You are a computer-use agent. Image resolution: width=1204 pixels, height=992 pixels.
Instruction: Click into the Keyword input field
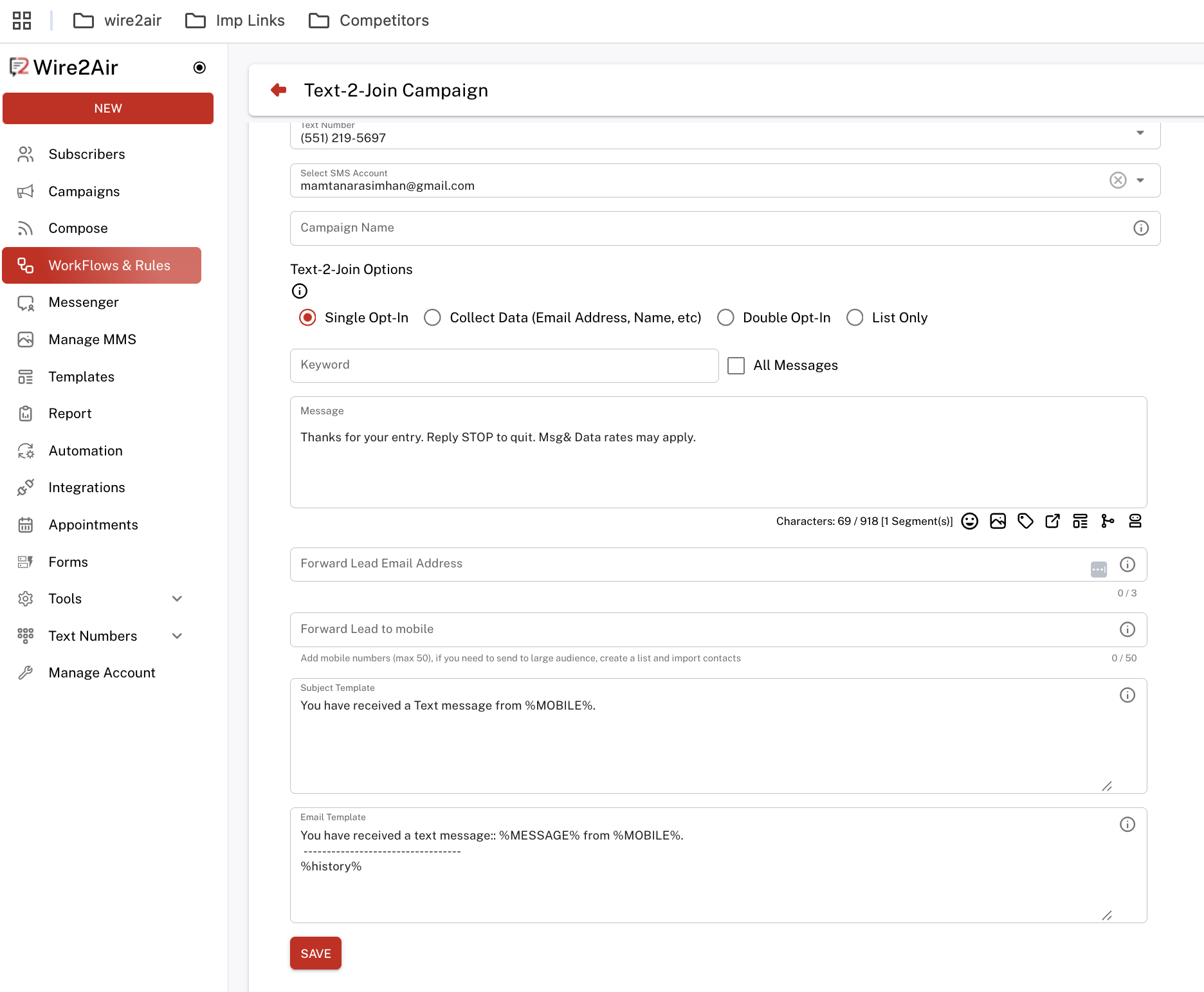pos(504,365)
